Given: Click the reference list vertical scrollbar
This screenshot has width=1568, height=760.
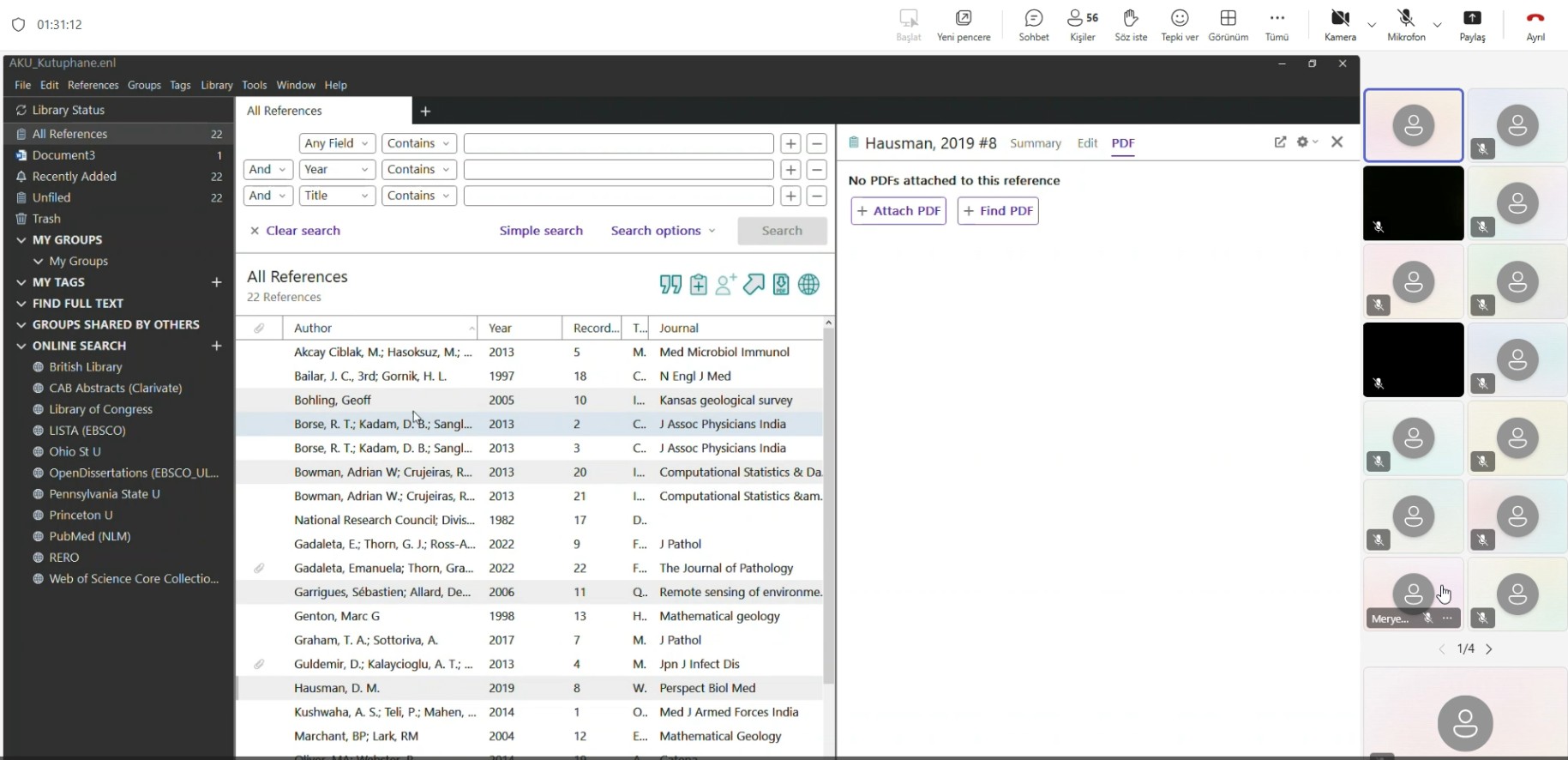Looking at the screenshot, I should [x=828, y=515].
